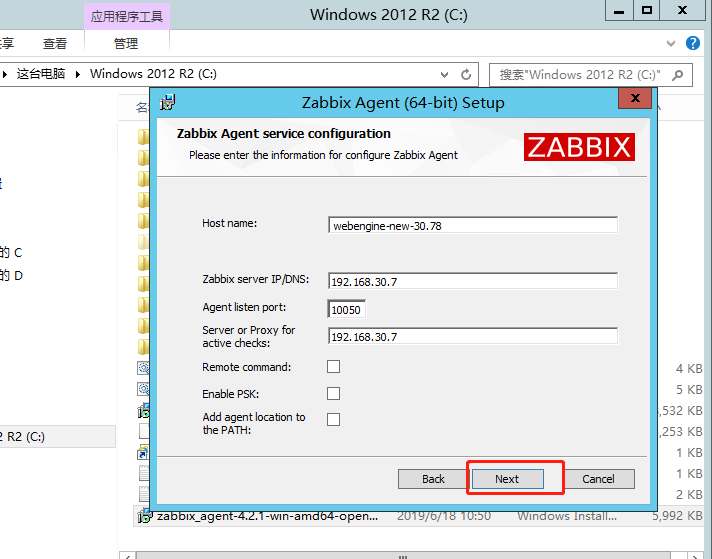The height and width of the screenshot is (559, 712).
Task: Select zabbix_agent-4.2.1-win-amd64 installer file
Action: coord(267,516)
